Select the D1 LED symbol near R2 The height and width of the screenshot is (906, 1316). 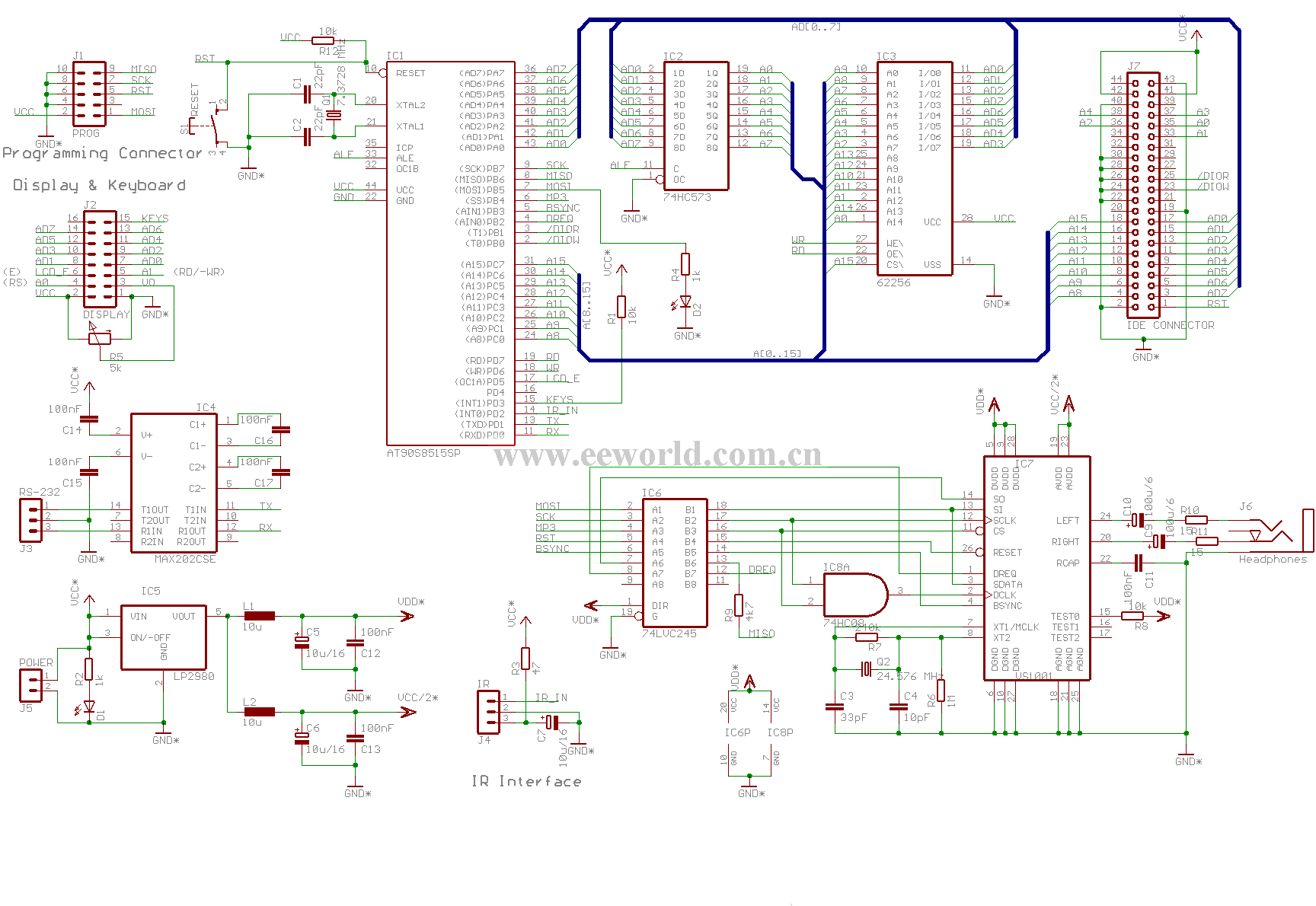tap(88, 706)
